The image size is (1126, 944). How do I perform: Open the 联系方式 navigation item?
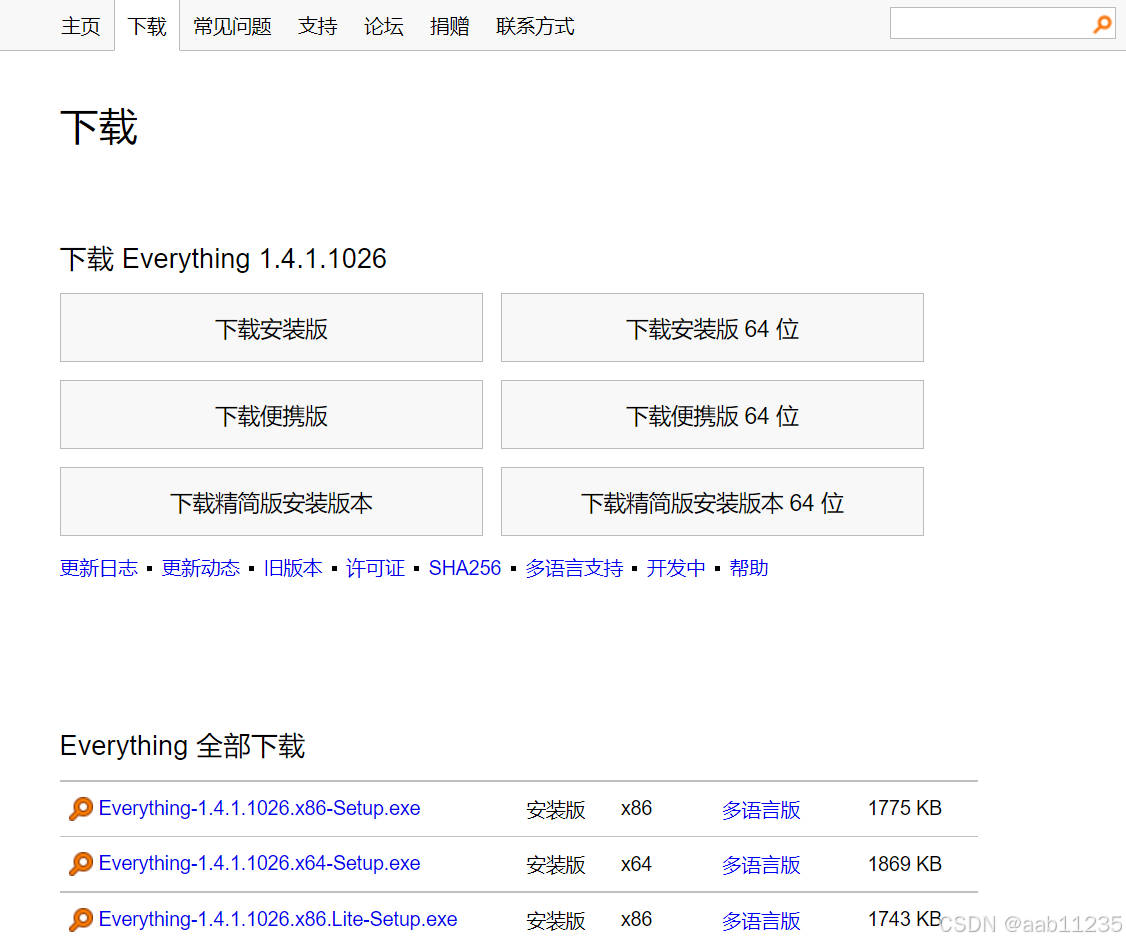pyautogui.click(x=535, y=27)
